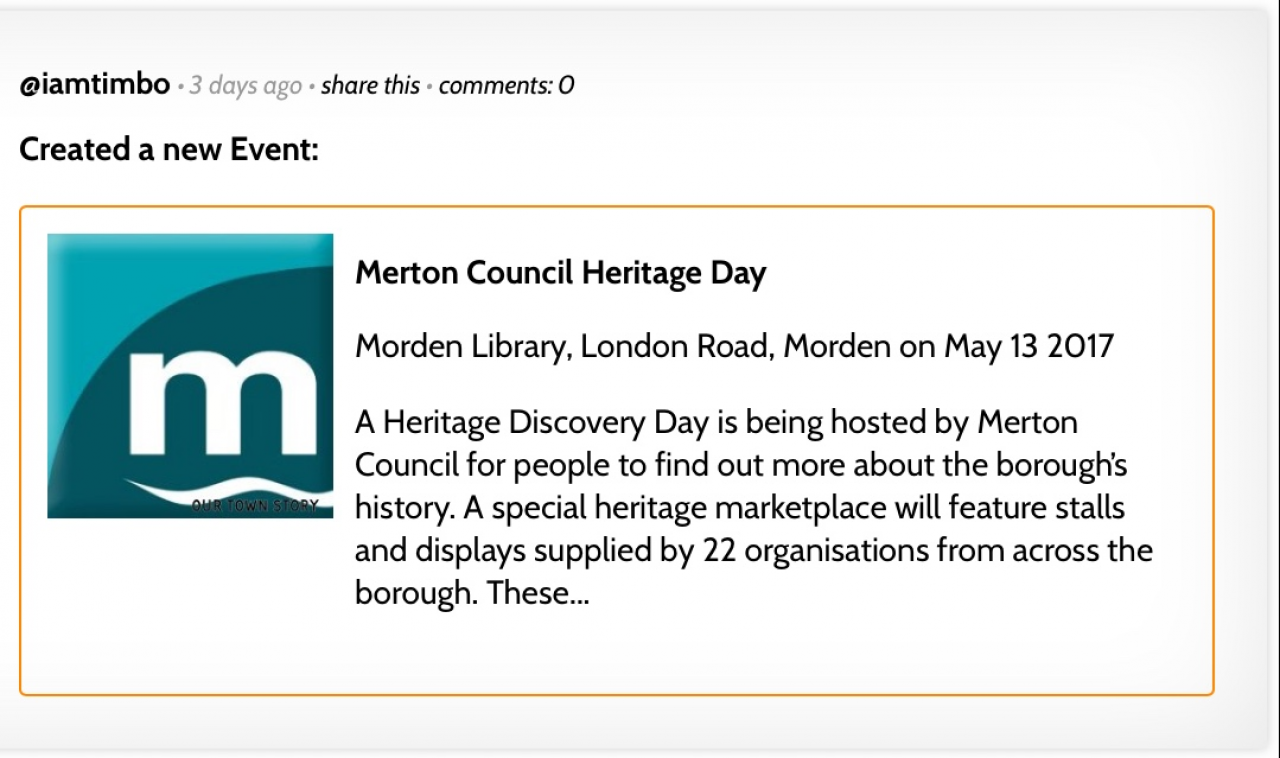Open the "comments: 0" link
Screen dimensions: 1280x758
506,87
